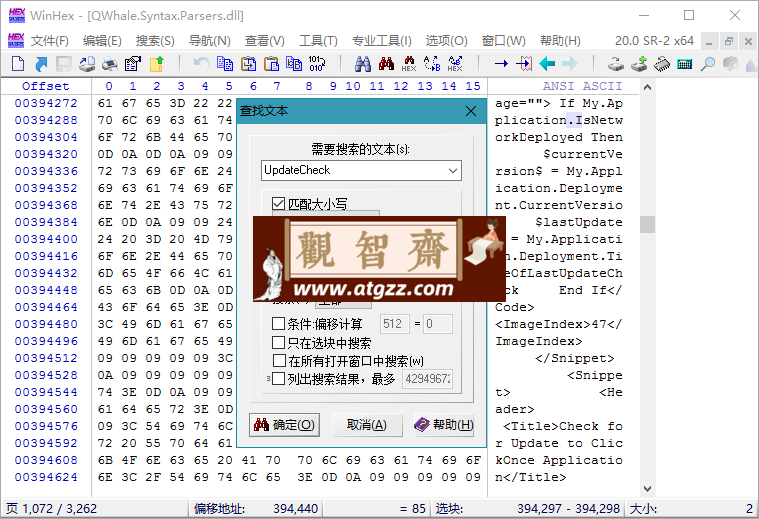Click the 取消(A) cancel button
Image resolution: width=759 pixels, height=519 pixels.
[x=367, y=425]
